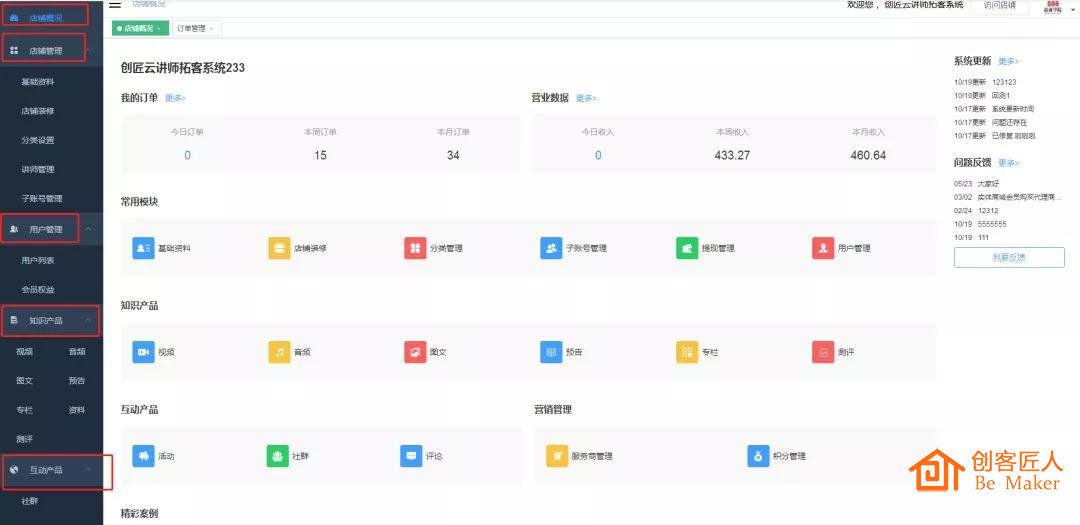
Task: Select 讲师管理 in the sidebar
Action: point(38,169)
